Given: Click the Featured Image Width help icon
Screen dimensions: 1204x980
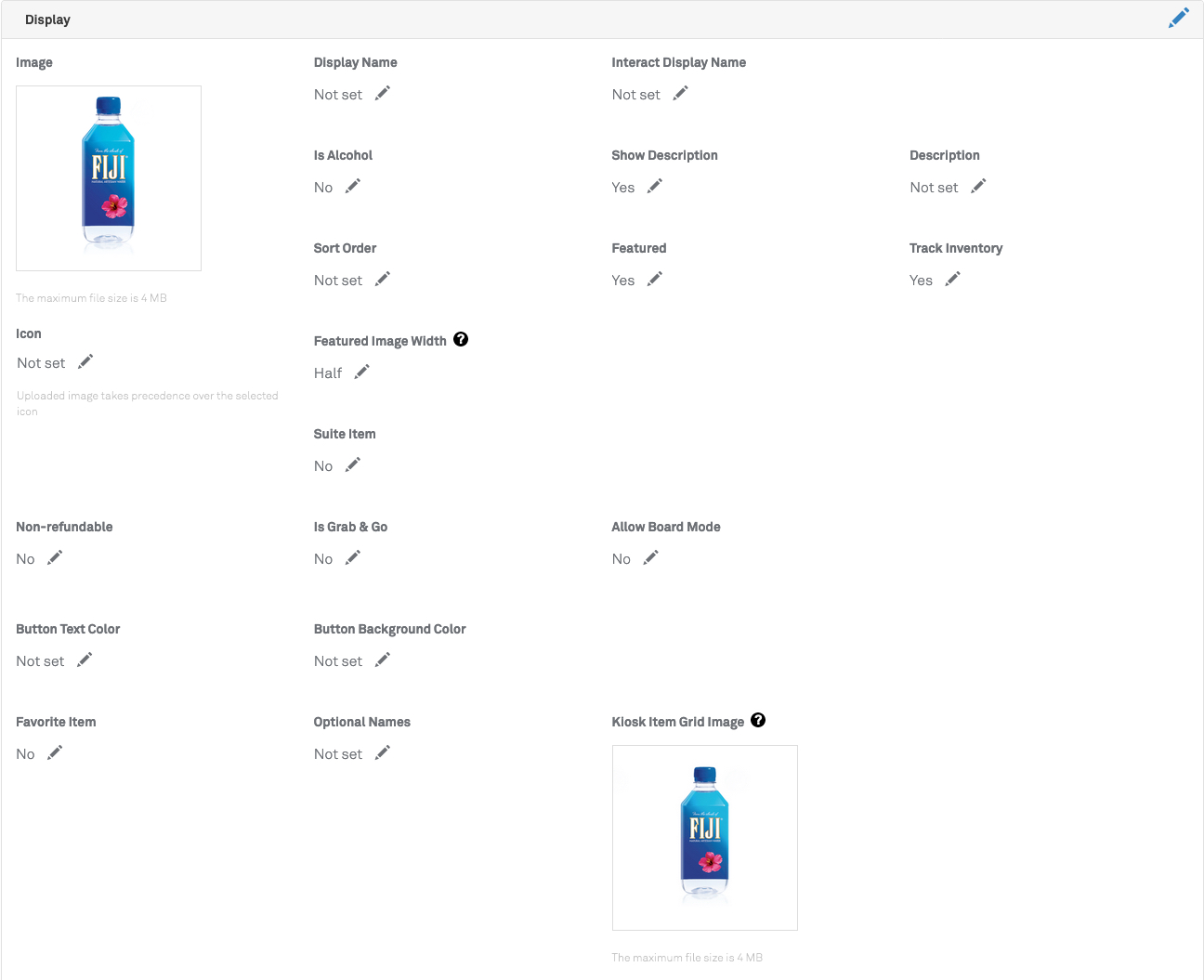Looking at the screenshot, I should [x=461, y=339].
